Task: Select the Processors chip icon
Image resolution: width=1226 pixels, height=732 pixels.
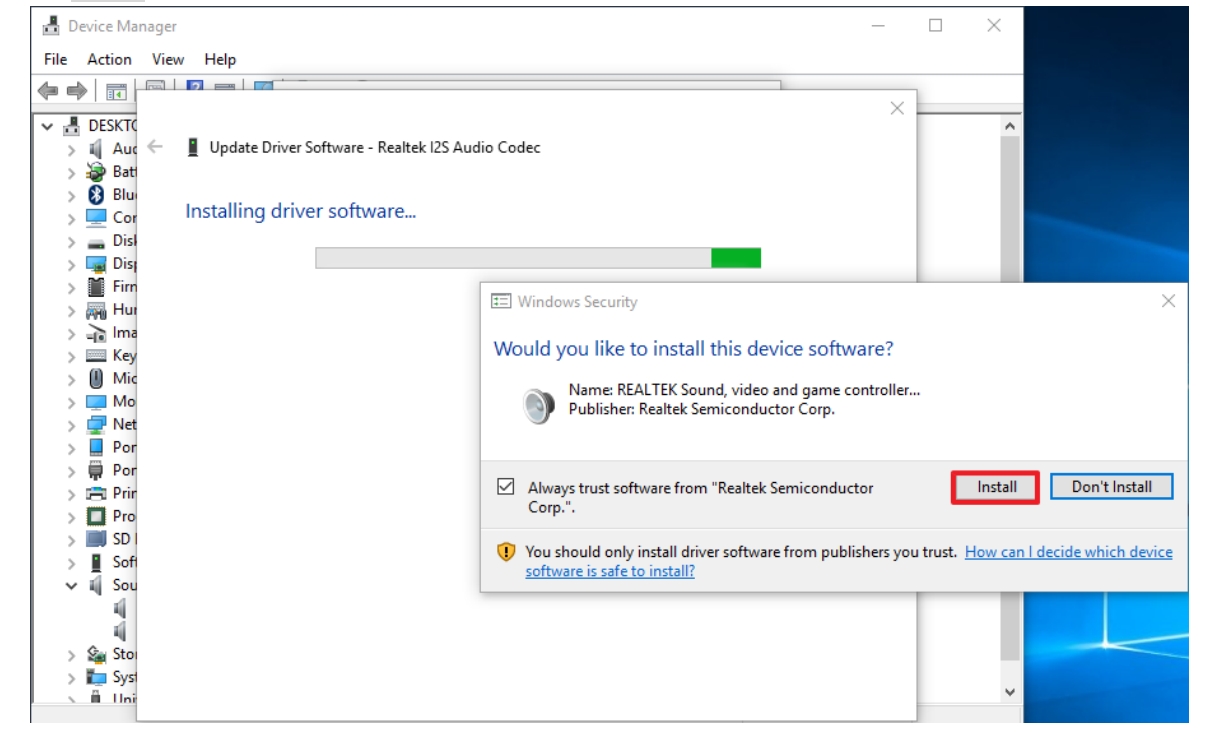Action: [x=97, y=516]
